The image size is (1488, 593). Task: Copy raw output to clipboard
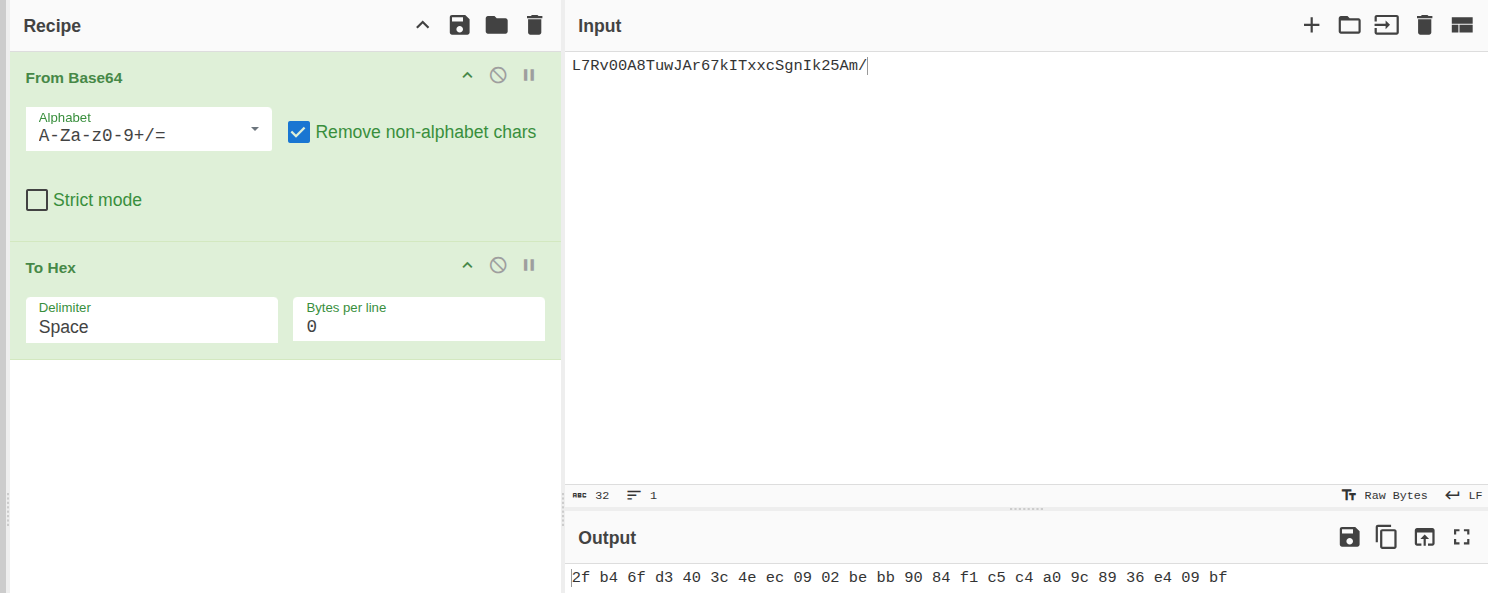click(1386, 537)
